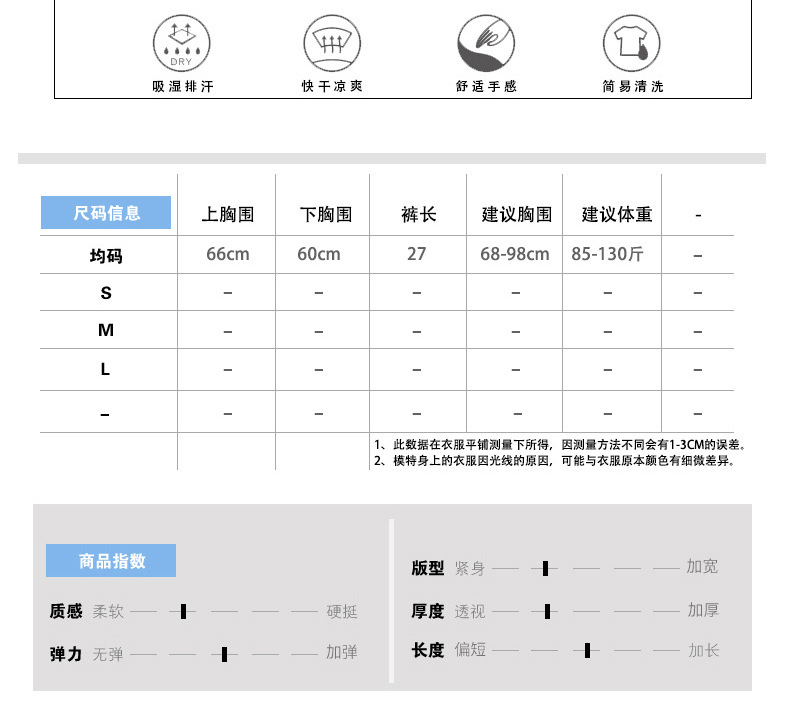The height and width of the screenshot is (706, 790).
Task: Select the 舒适手感 label
Action: [486, 86]
